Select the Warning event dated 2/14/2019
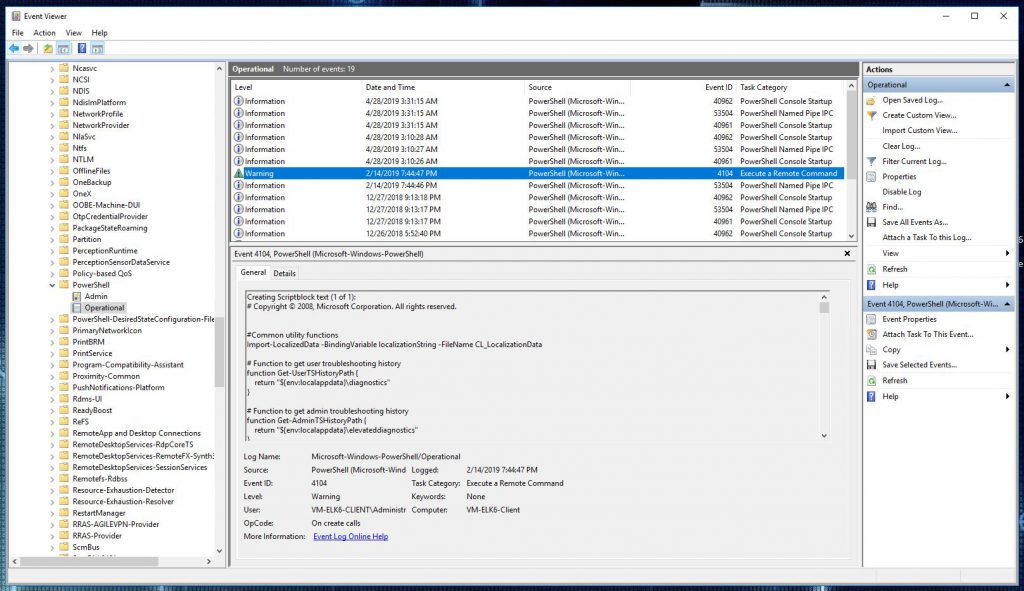This screenshot has width=1024, height=591. point(400,172)
